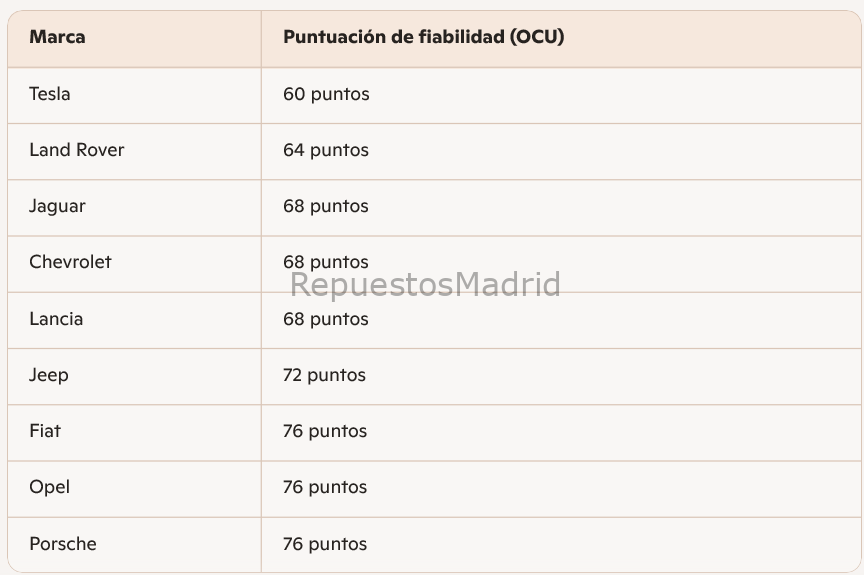Select the Land Rover brand cell

77,151
